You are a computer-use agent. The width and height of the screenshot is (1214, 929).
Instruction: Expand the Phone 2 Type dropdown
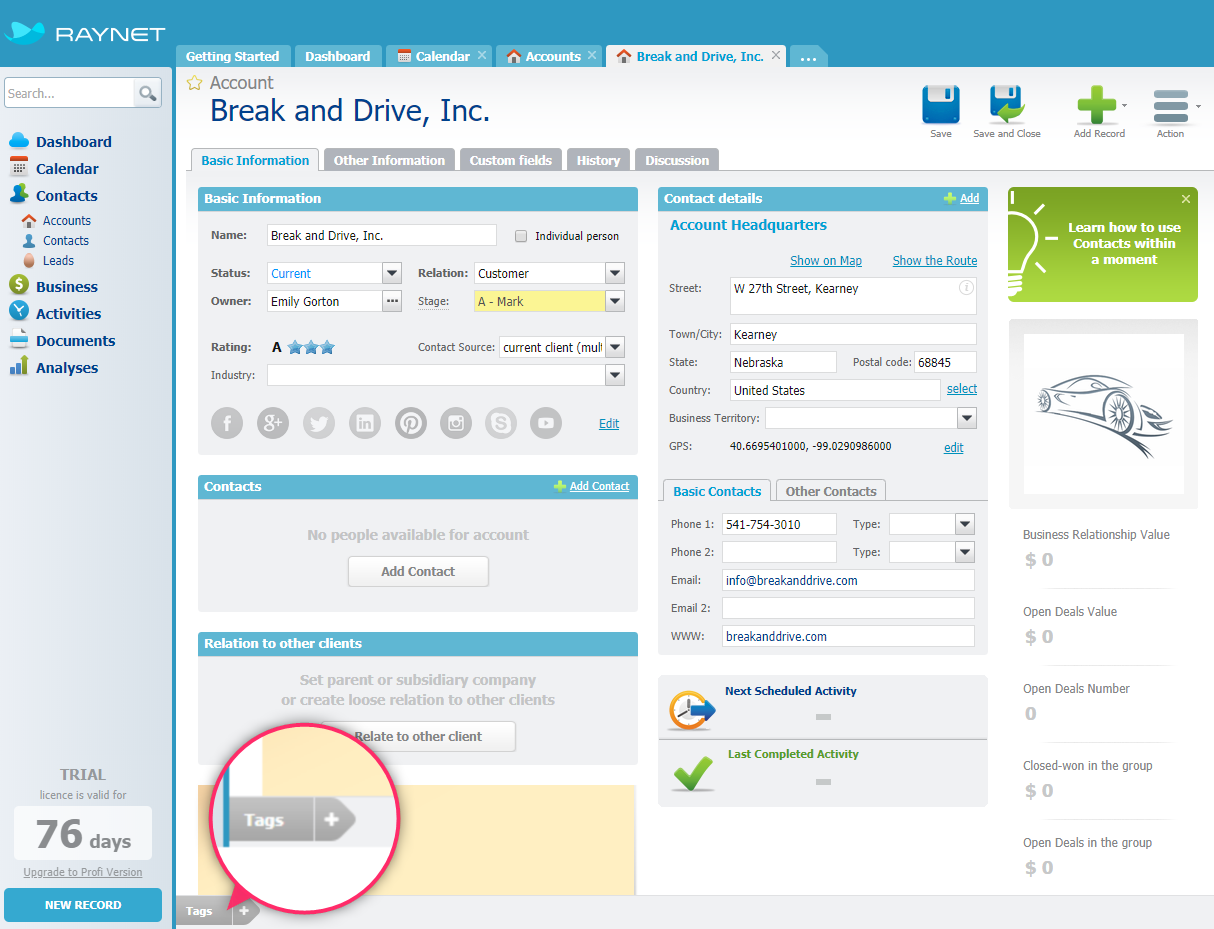[965, 552]
